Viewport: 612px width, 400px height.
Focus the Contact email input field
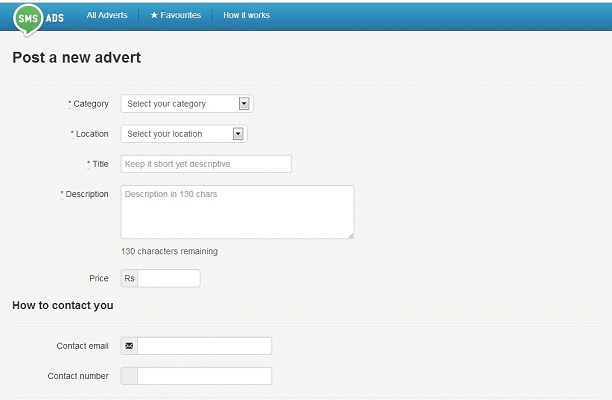click(x=205, y=346)
